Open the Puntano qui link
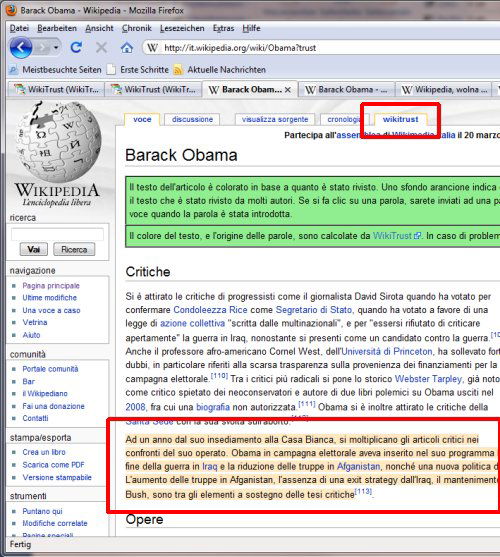Viewport: 500px width, 557px height. (x=42, y=511)
